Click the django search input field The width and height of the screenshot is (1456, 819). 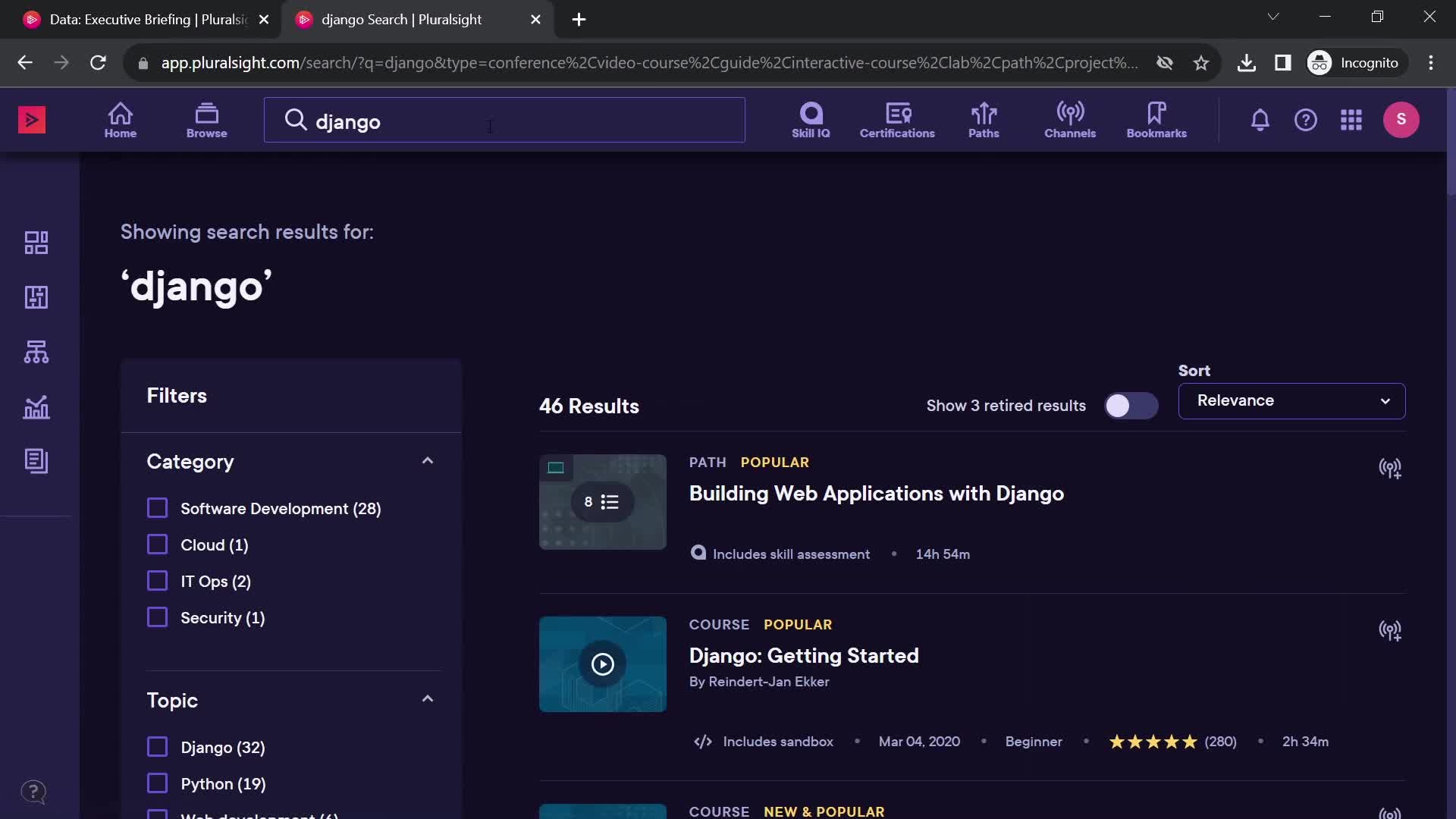[504, 120]
